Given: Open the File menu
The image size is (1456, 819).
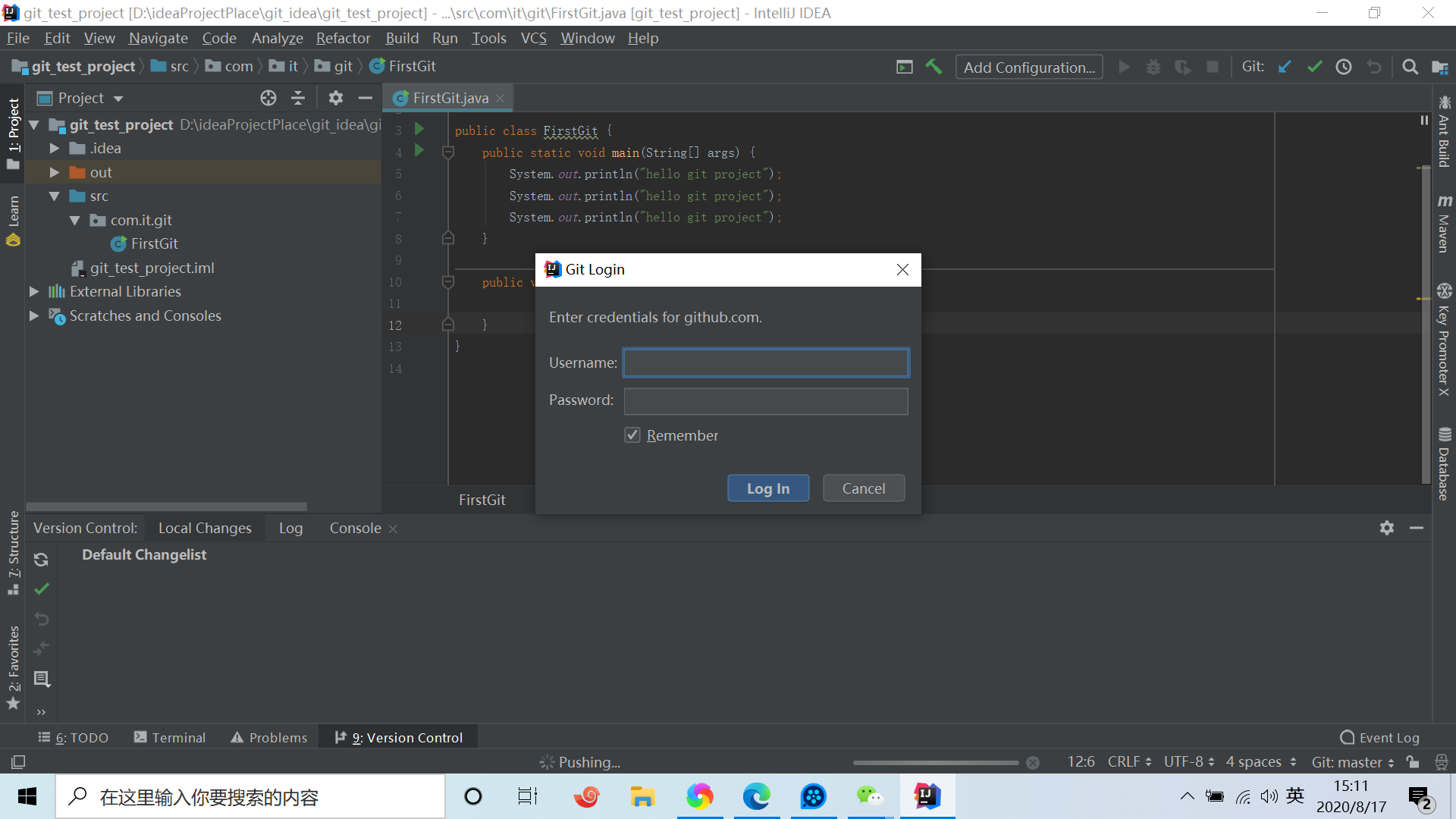Looking at the screenshot, I should click(18, 38).
